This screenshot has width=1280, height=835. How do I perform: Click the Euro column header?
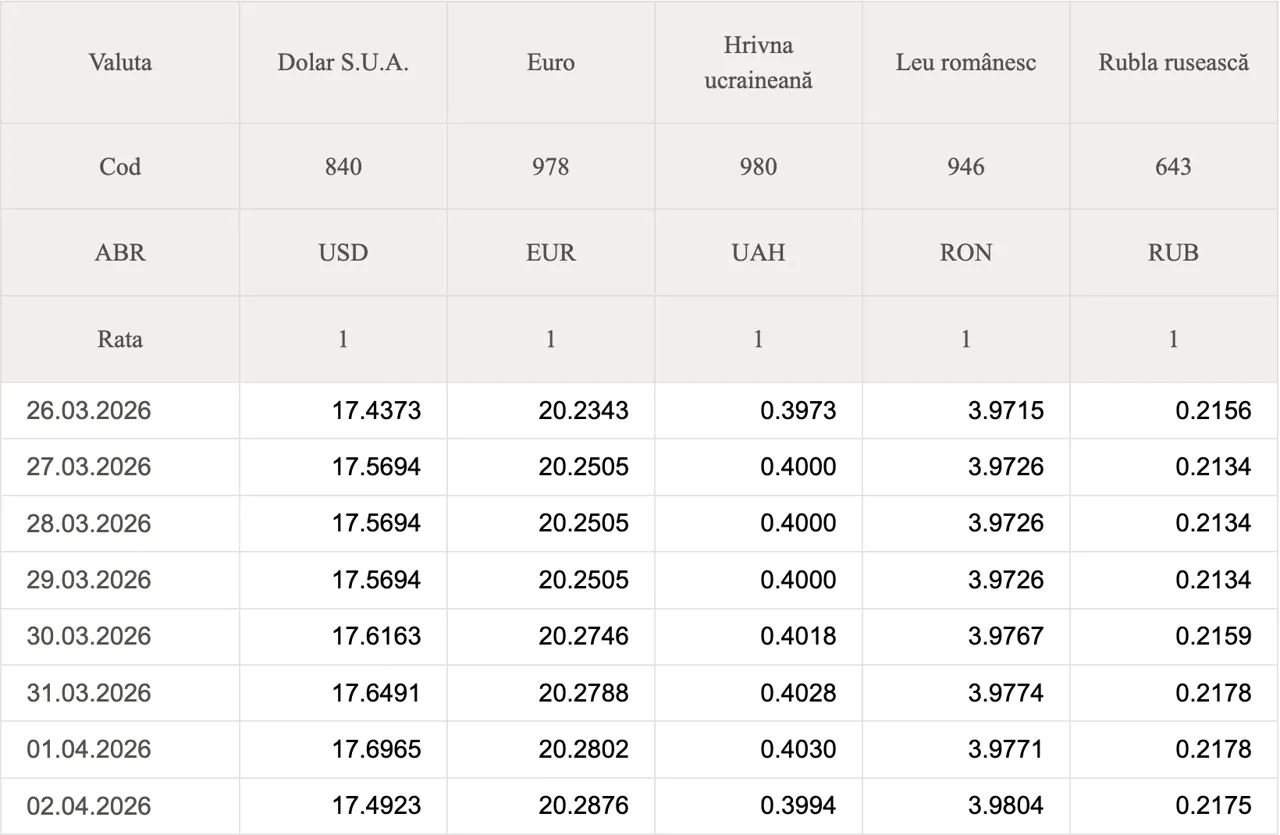(x=550, y=62)
